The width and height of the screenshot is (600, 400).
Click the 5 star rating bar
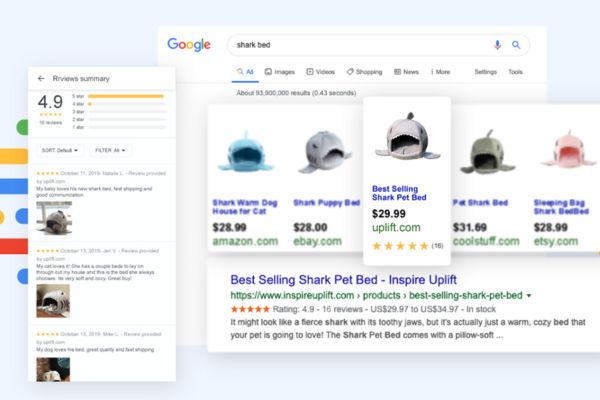click(x=127, y=96)
